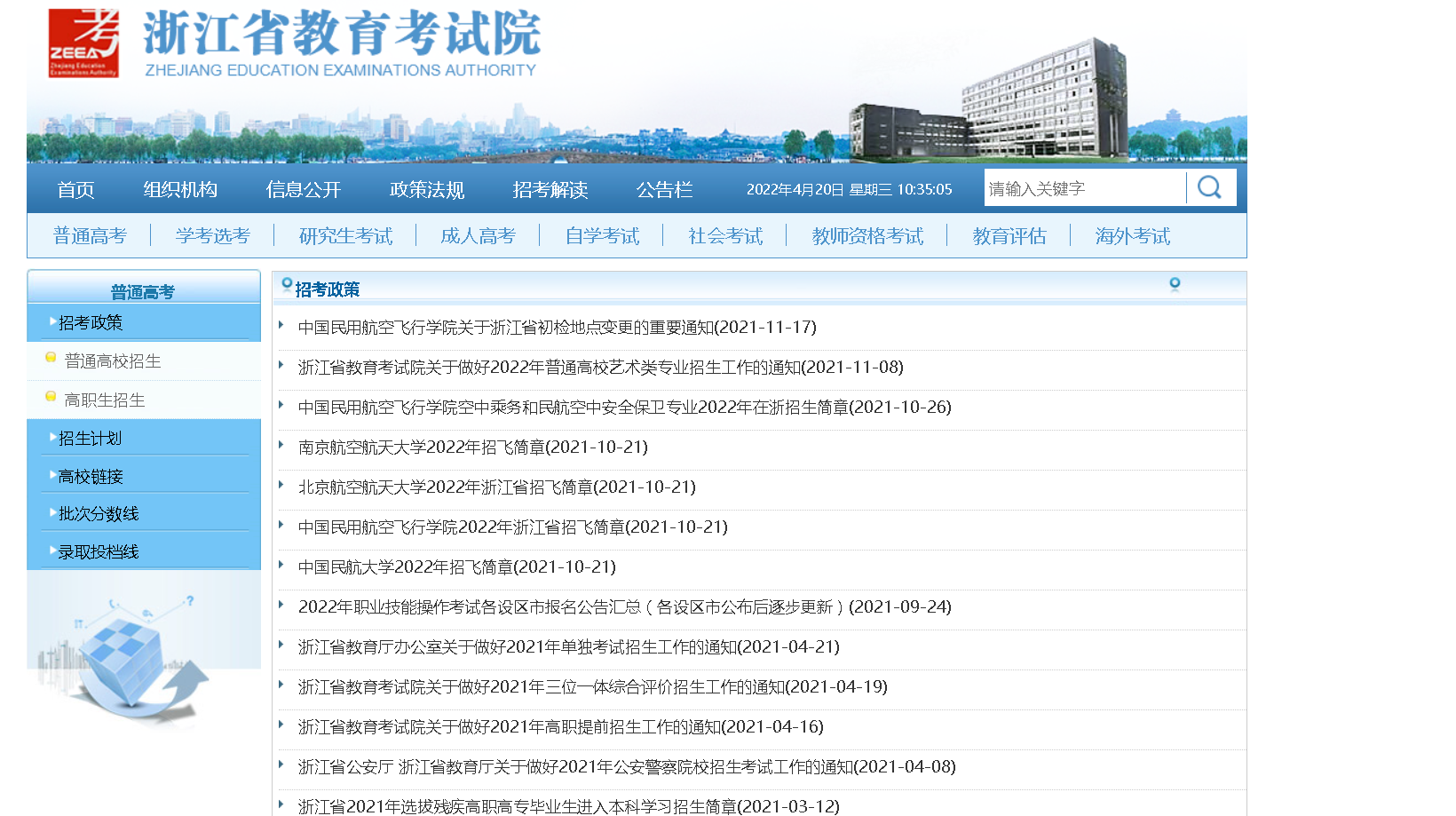Screen dimensions: 1456x816
Task: Click the white triangle icon before 录取投档线
Action: [51, 551]
